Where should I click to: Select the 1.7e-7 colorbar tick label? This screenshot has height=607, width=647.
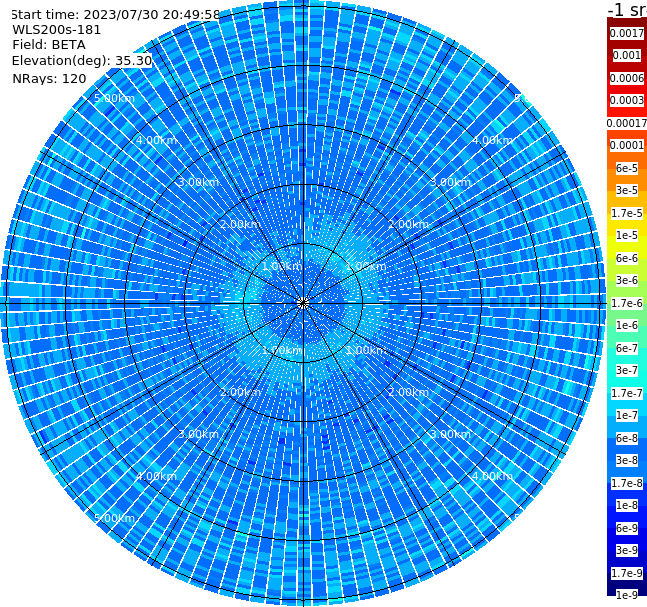coord(627,393)
